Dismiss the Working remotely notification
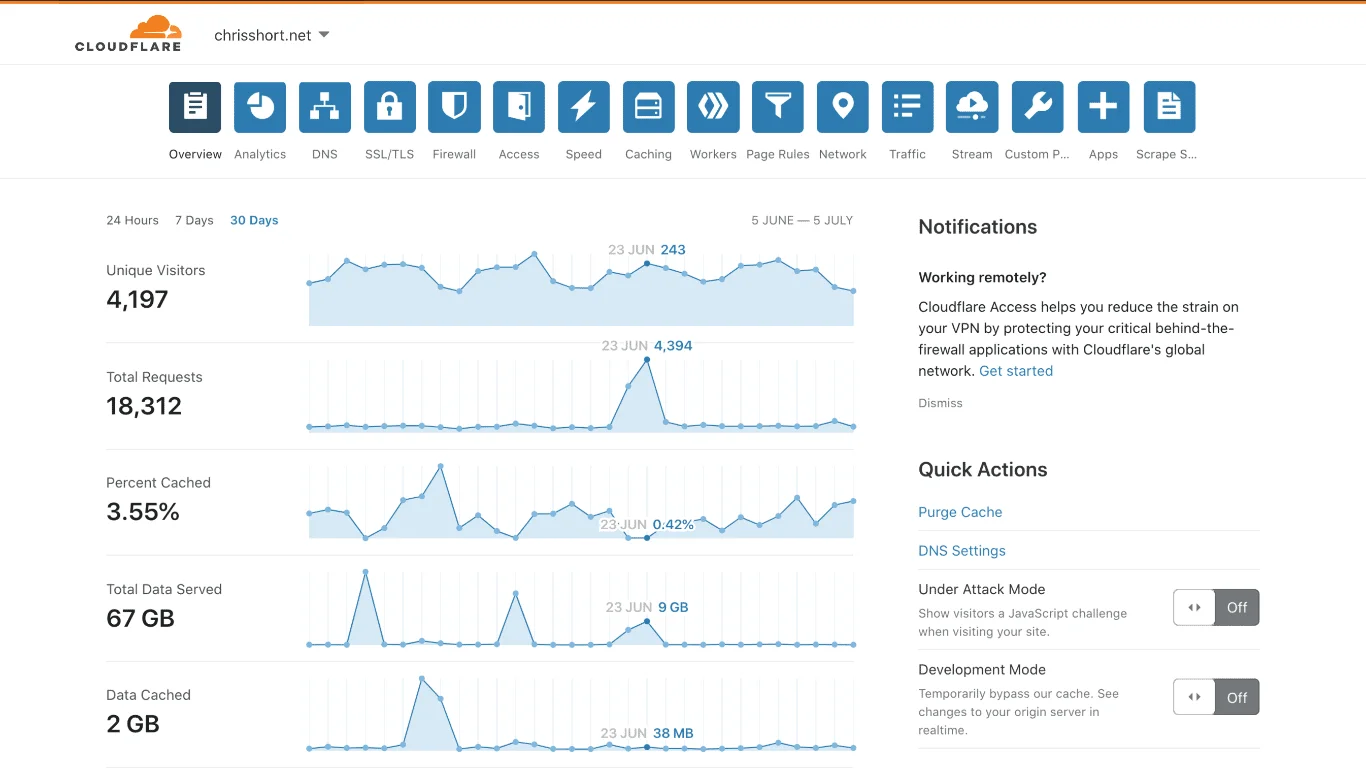 tap(940, 403)
